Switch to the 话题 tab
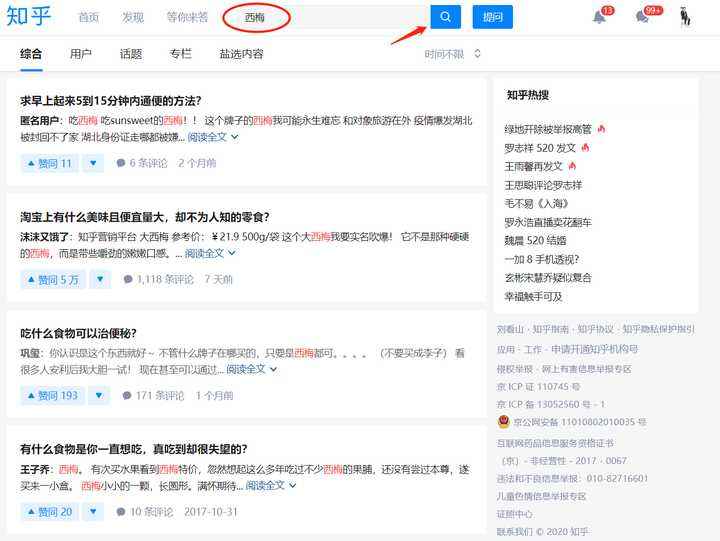Screen dimensions: 720x541 coord(131,54)
